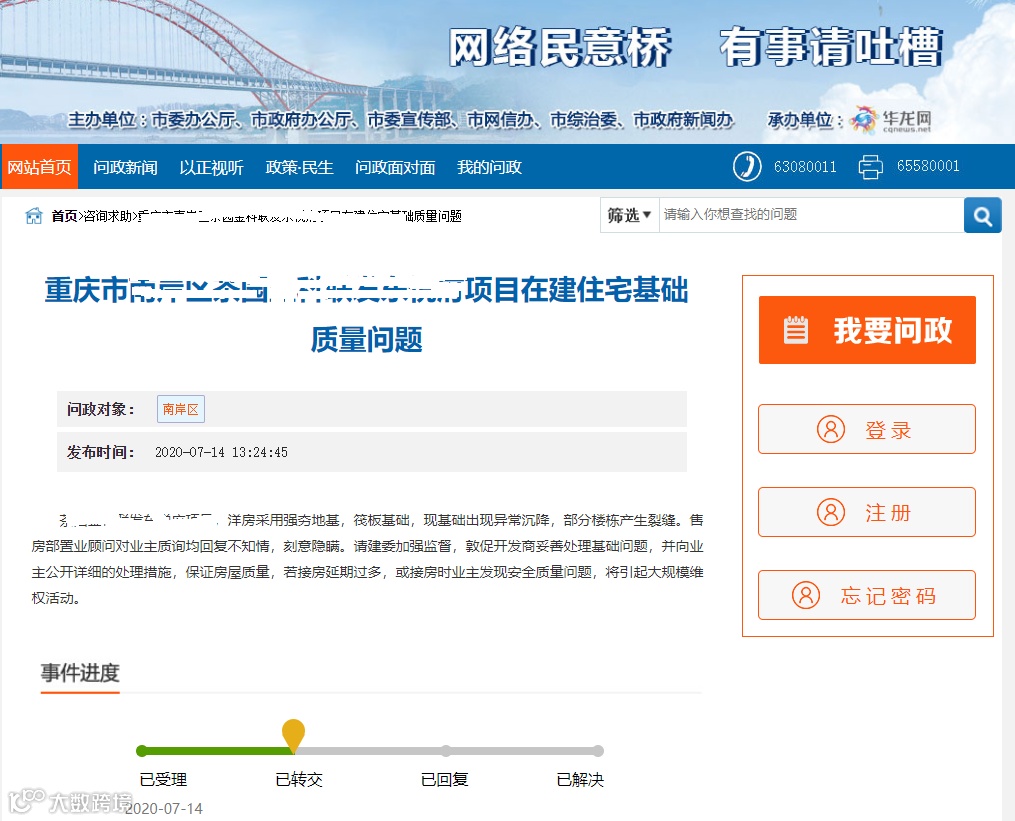The height and width of the screenshot is (821, 1015).
Task: Click the home icon in breadcrumb
Action: coord(34,216)
